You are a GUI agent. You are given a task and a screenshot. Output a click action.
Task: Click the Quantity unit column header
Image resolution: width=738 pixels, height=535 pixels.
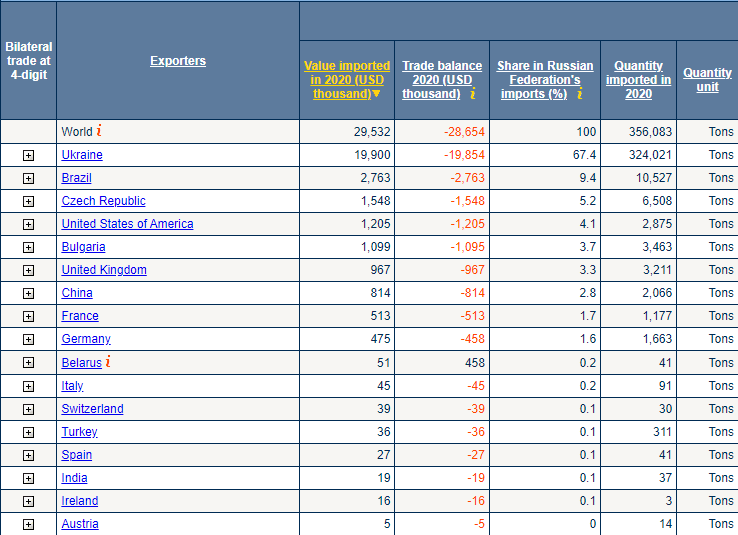coord(707,80)
